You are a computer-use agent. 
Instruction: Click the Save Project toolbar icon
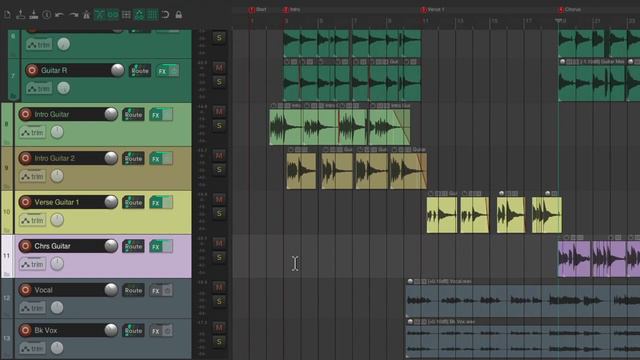click(33, 15)
